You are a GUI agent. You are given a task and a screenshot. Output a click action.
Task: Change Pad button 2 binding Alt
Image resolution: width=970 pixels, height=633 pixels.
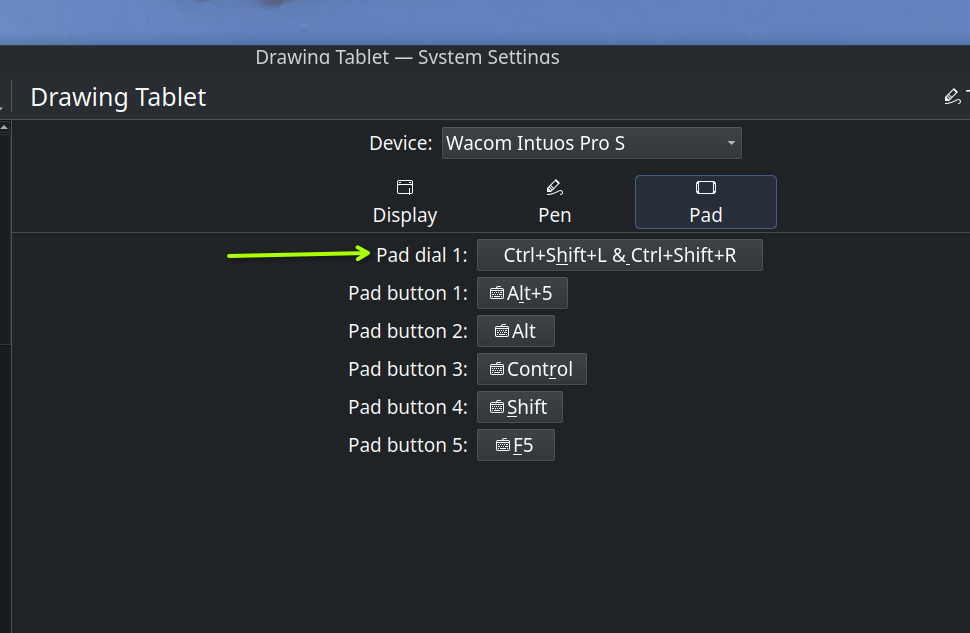pos(516,331)
